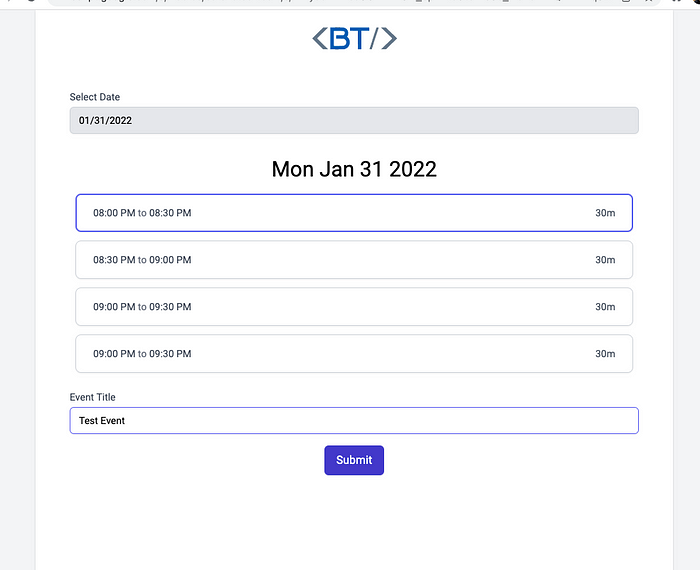The height and width of the screenshot is (570, 700).
Task: Click the right angle bracket of the logo
Action: 389,38
